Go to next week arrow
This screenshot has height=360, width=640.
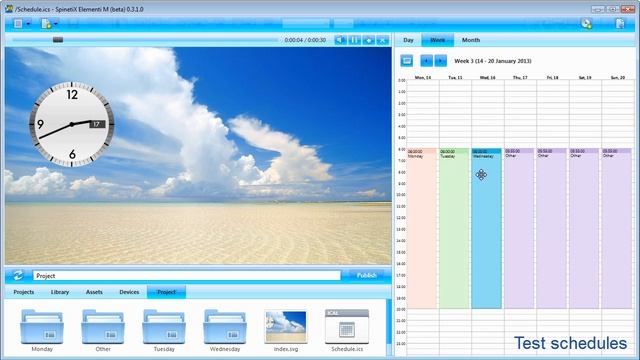(440, 61)
